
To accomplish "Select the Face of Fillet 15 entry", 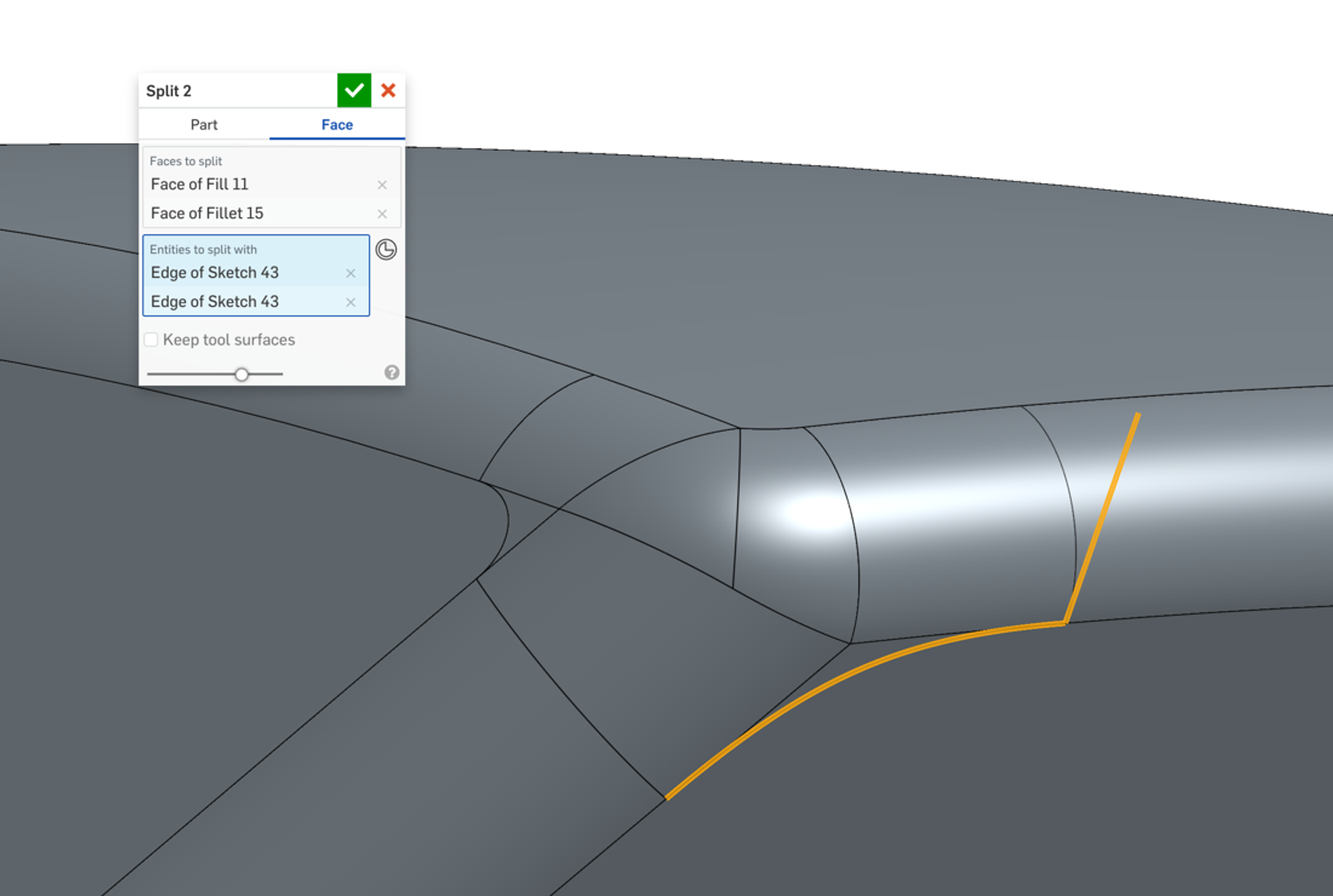I will click(x=207, y=214).
